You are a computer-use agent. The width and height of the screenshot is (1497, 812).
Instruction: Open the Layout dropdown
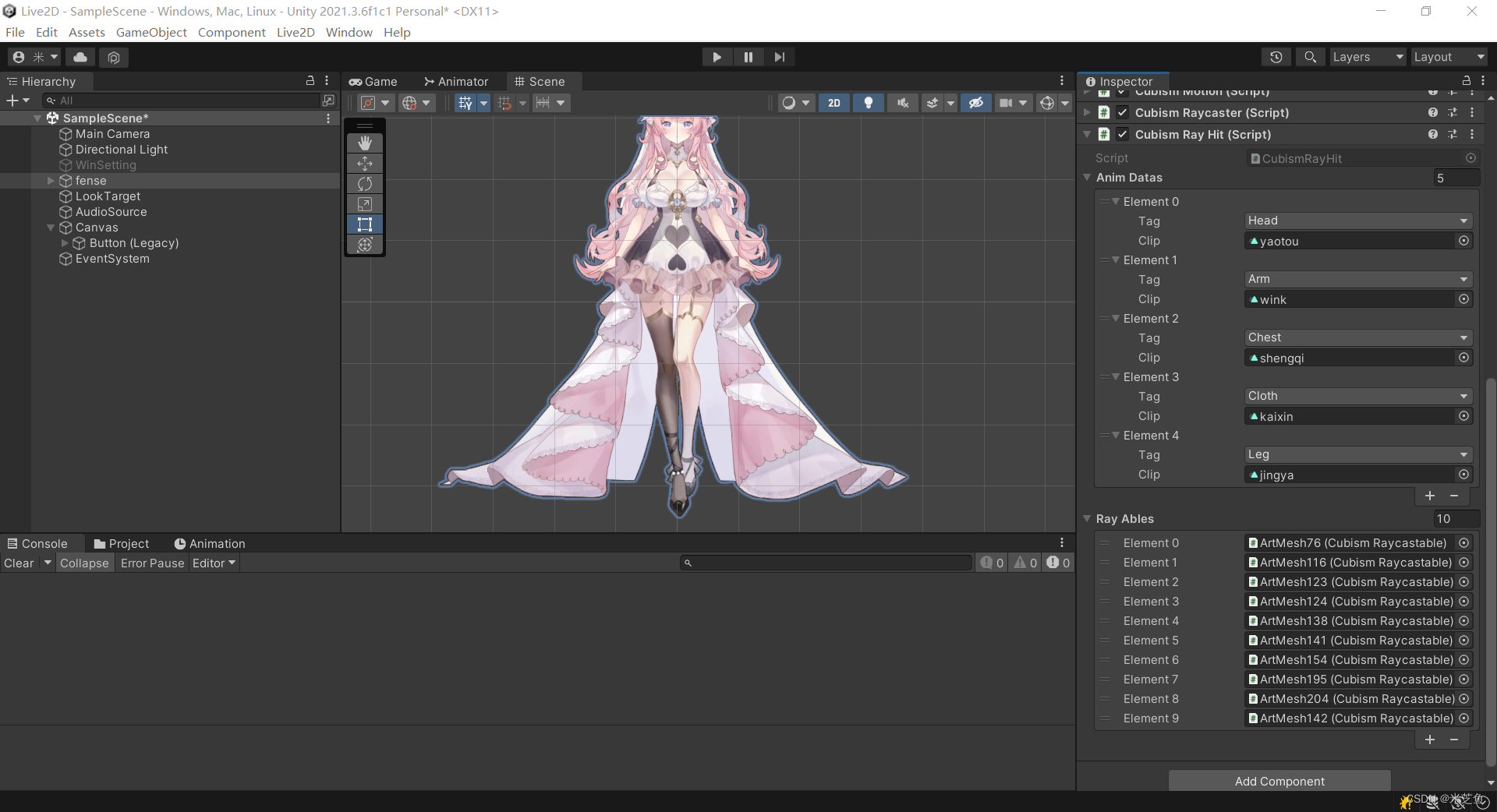click(1448, 56)
